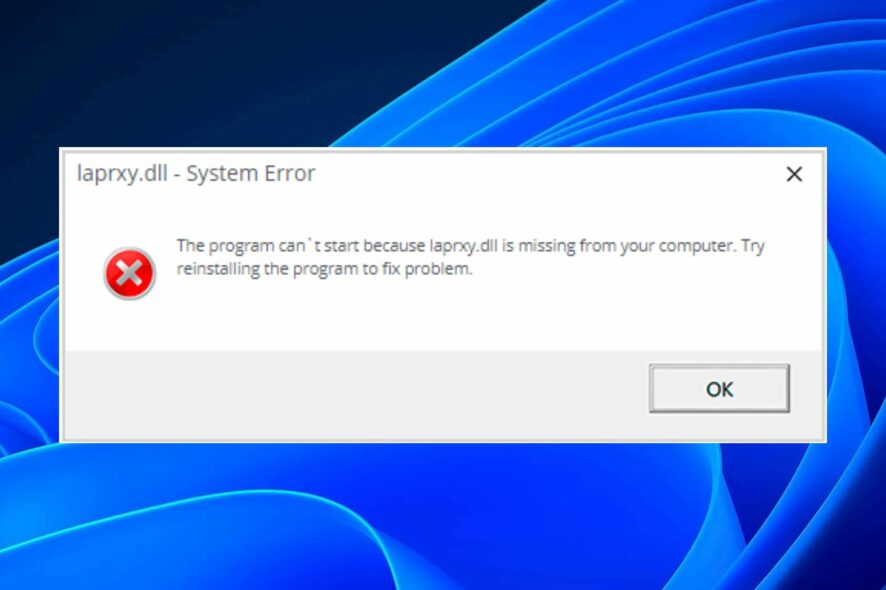The height and width of the screenshot is (590, 886).
Task: Click 'laprxy.dll' in the dialog title
Action: click(x=122, y=173)
